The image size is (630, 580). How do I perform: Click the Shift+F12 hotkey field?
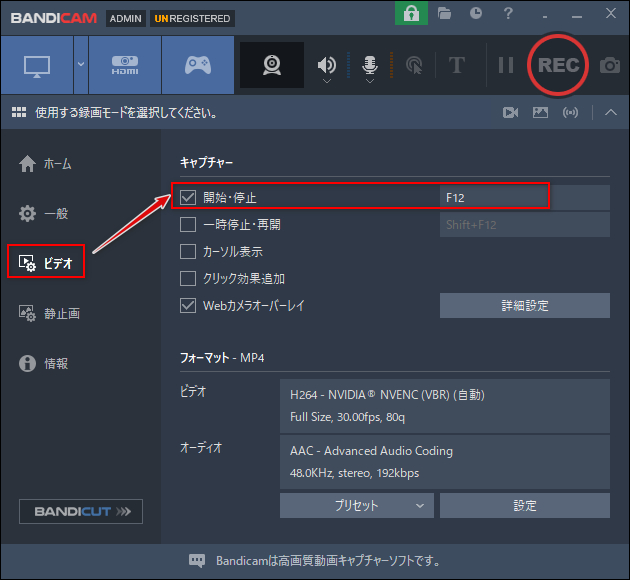pyautogui.click(x=525, y=225)
